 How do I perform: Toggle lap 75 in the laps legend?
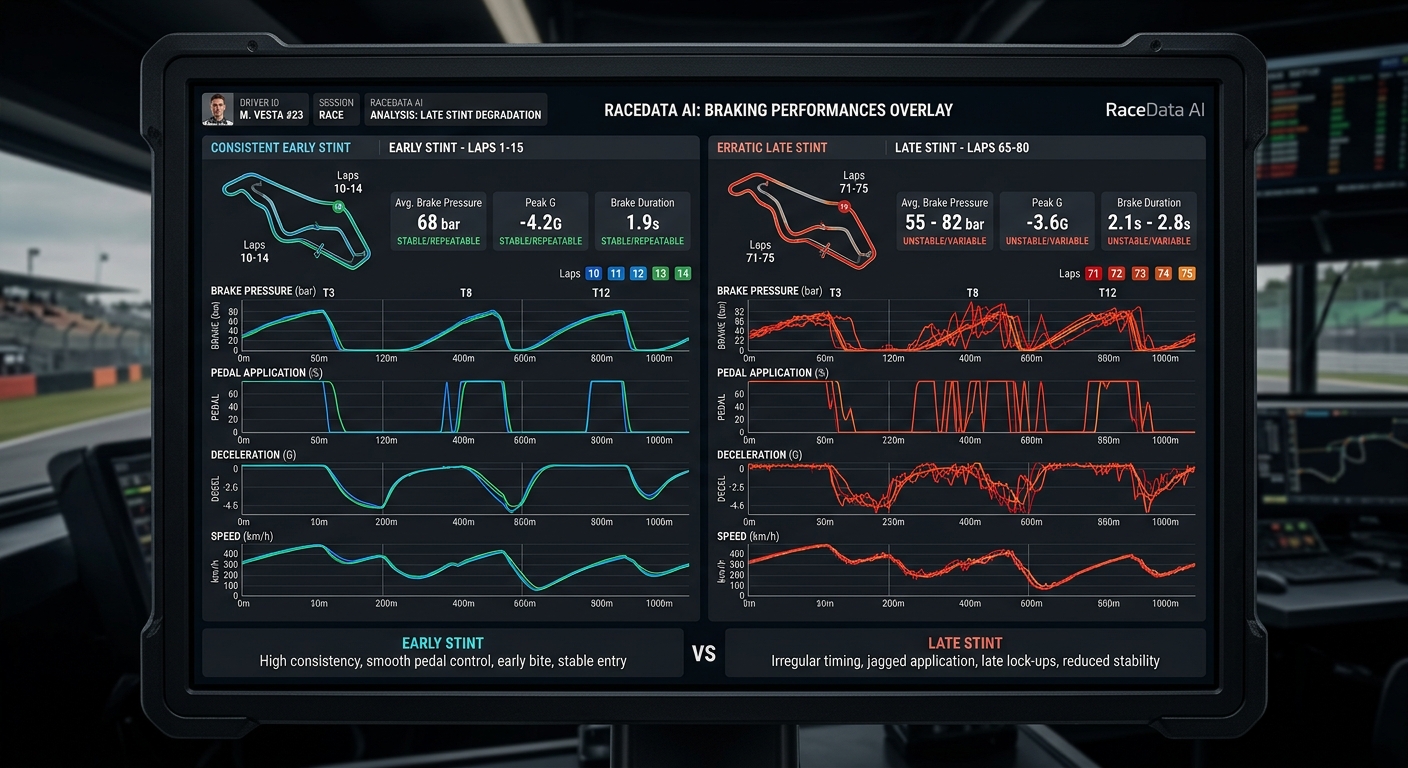(x=1187, y=274)
